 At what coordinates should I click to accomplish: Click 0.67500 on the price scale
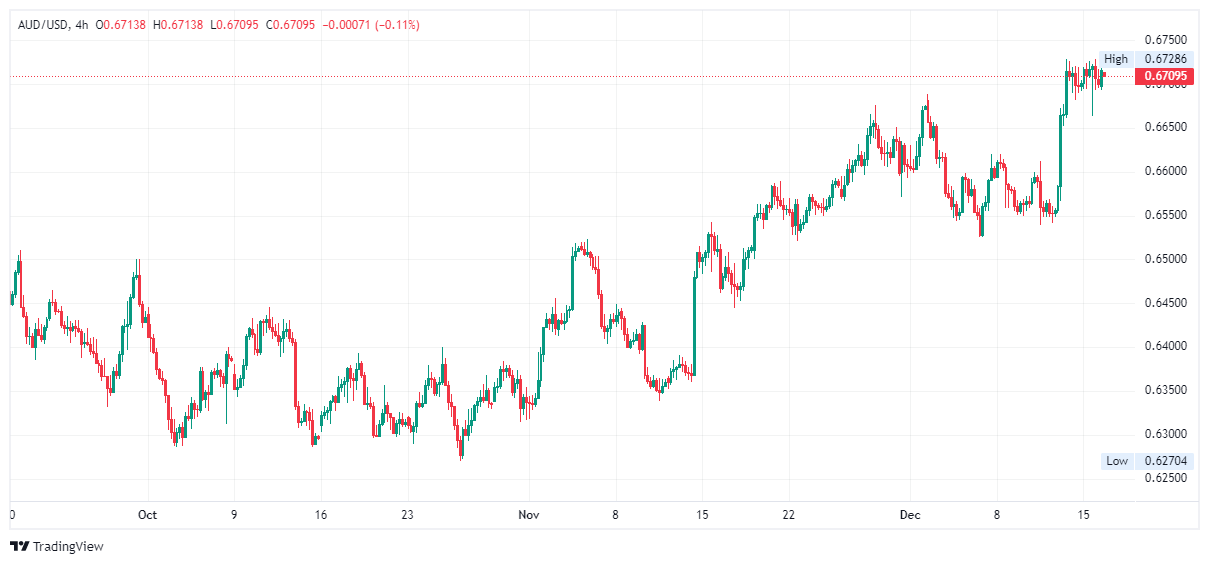(1165, 40)
